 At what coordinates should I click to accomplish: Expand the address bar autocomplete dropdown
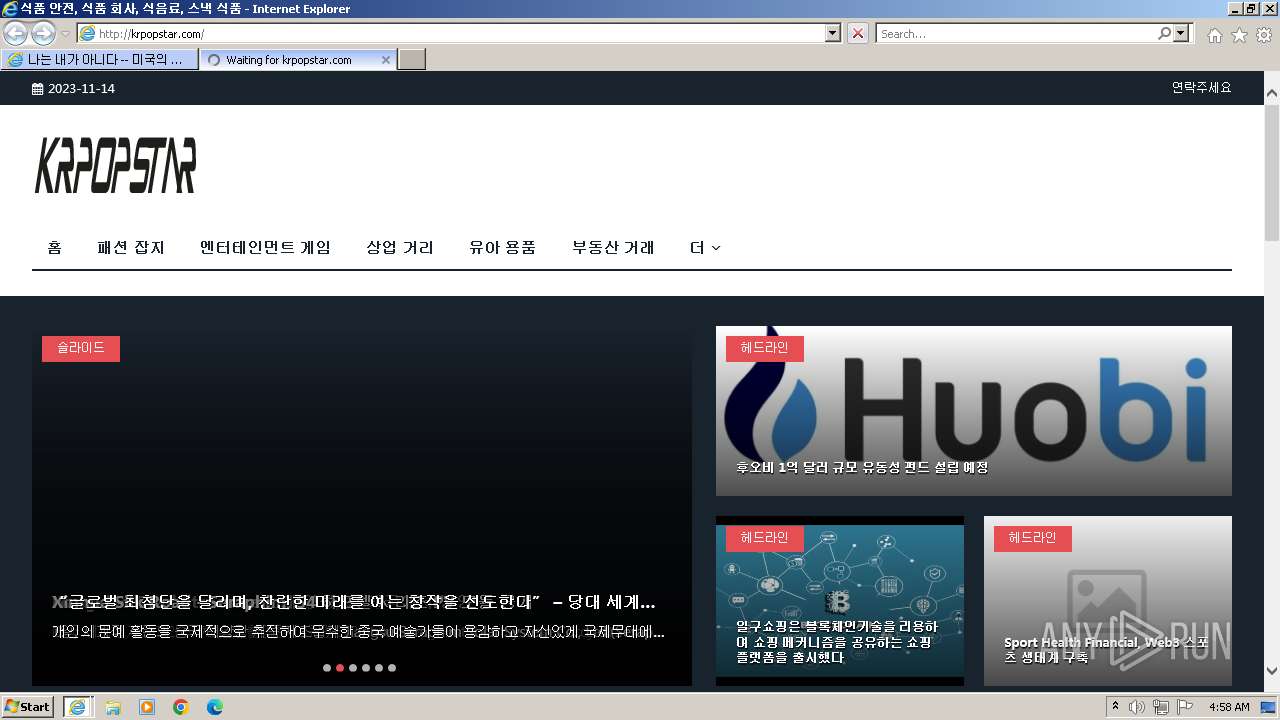(x=833, y=34)
